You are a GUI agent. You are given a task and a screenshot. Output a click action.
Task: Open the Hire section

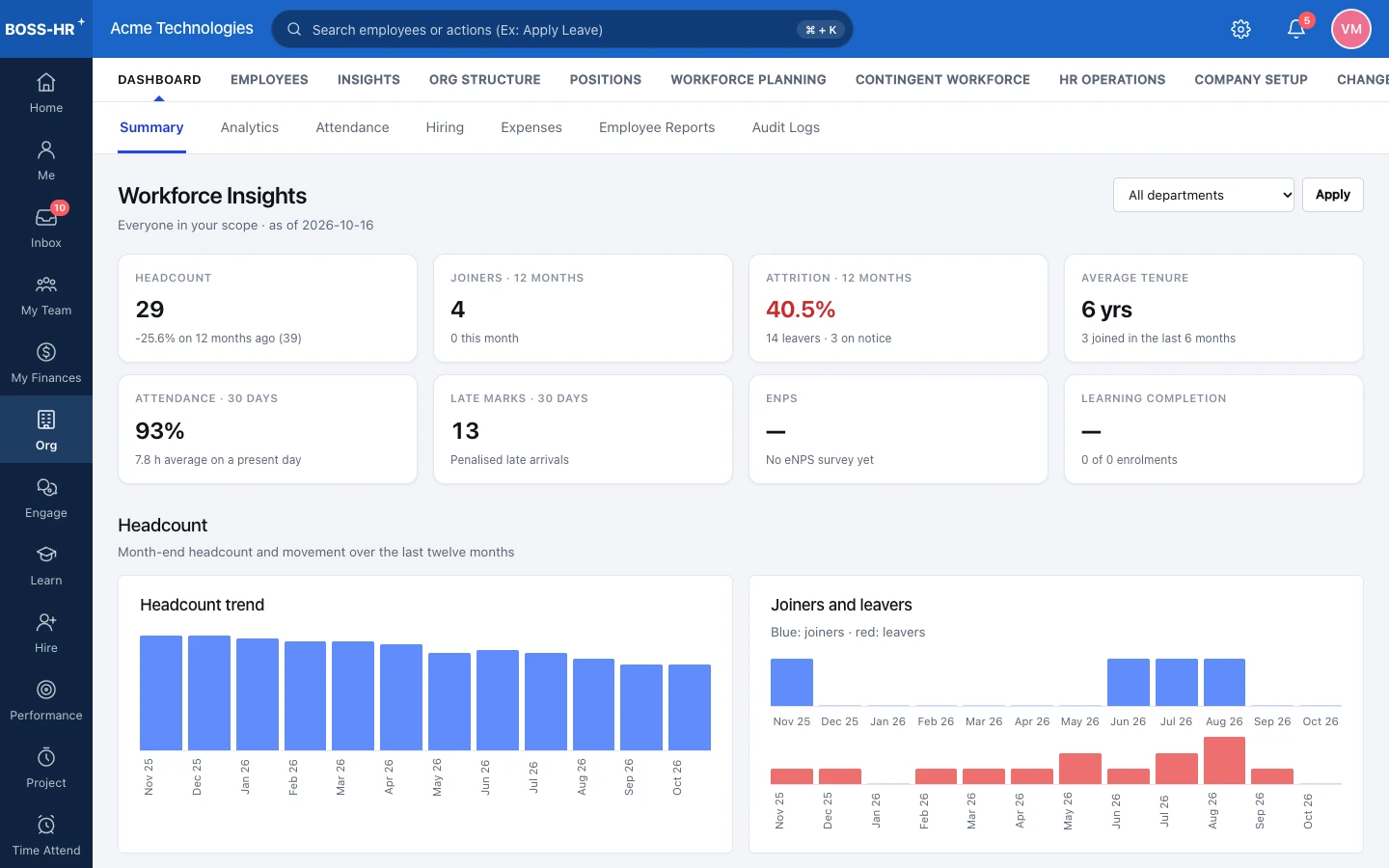coord(46,634)
